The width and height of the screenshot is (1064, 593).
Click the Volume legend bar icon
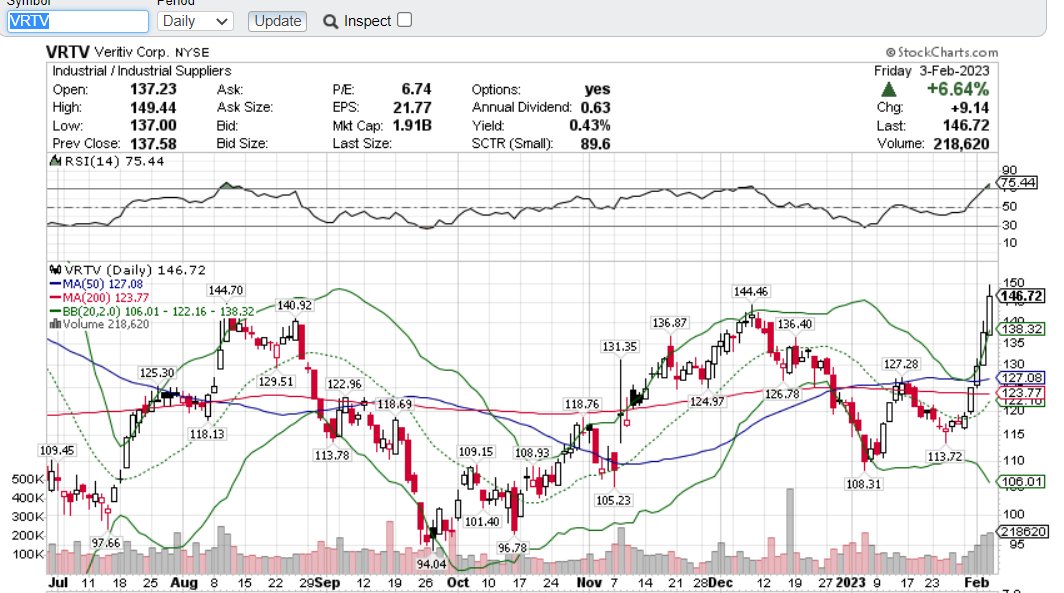pyautogui.click(x=55, y=324)
